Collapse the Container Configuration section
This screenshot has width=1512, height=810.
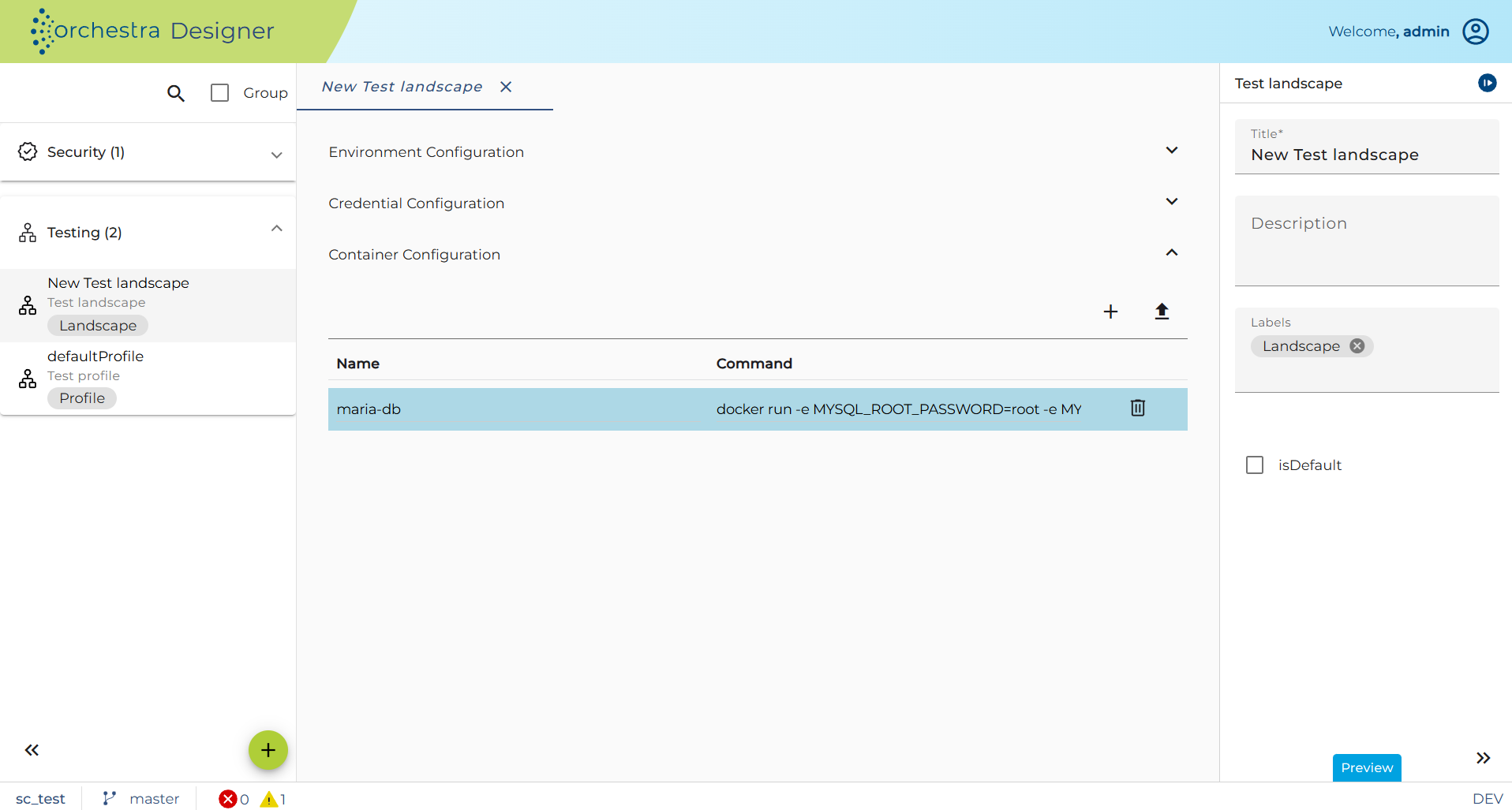pos(1172,253)
